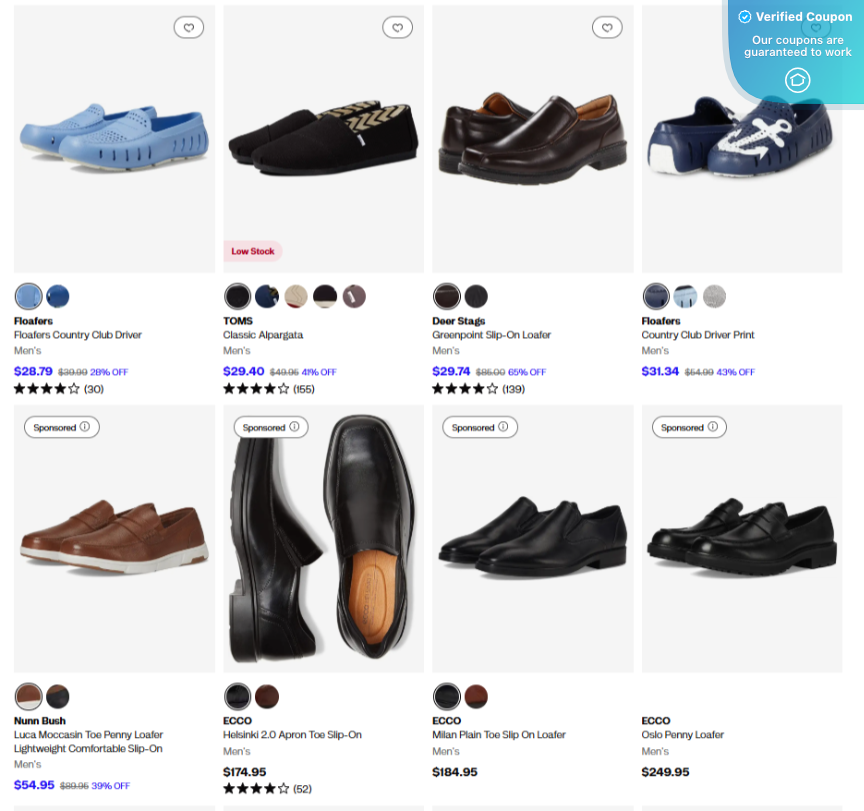Toggle the heart on Country Club Driver Print
Screen dimensions: 864x811
tap(815, 27)
